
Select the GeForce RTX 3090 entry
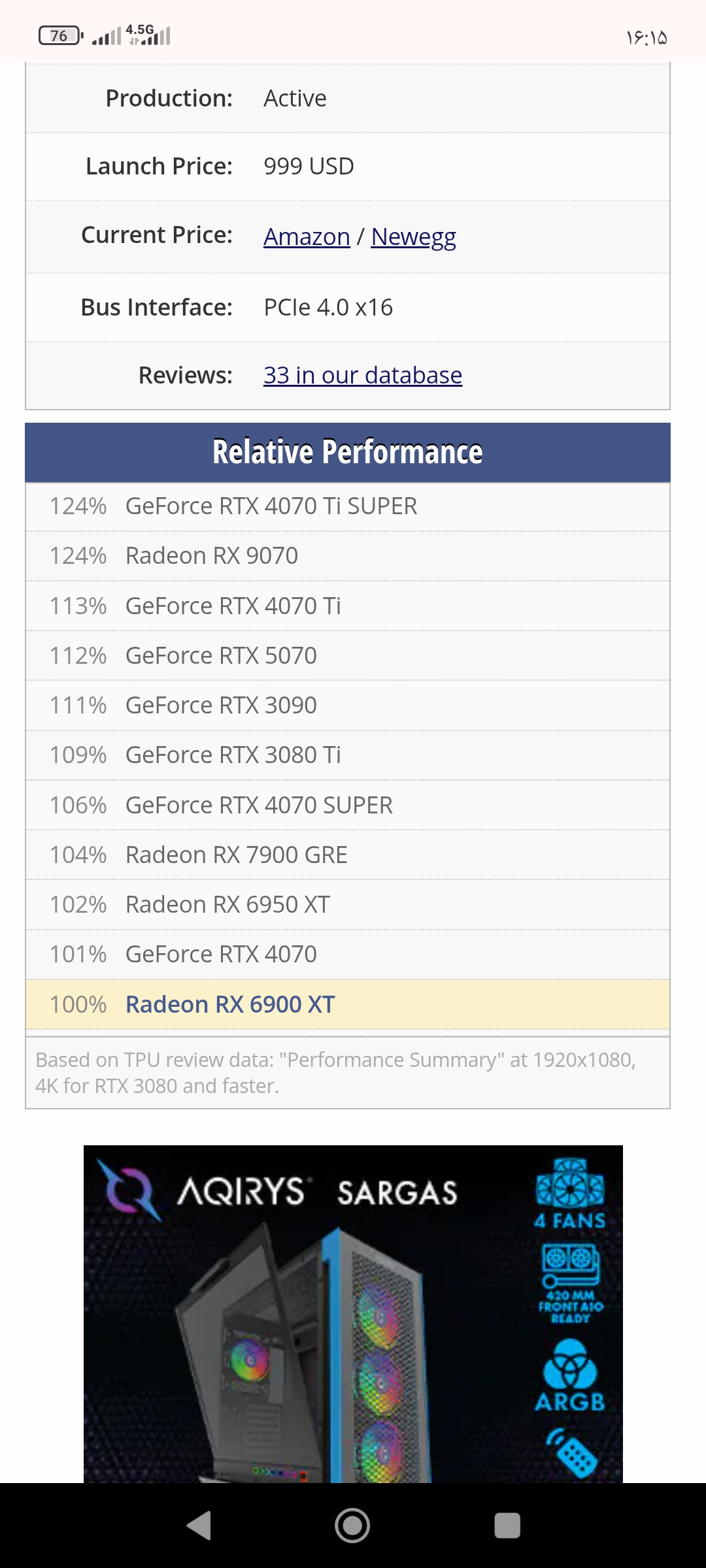(348, 706)
